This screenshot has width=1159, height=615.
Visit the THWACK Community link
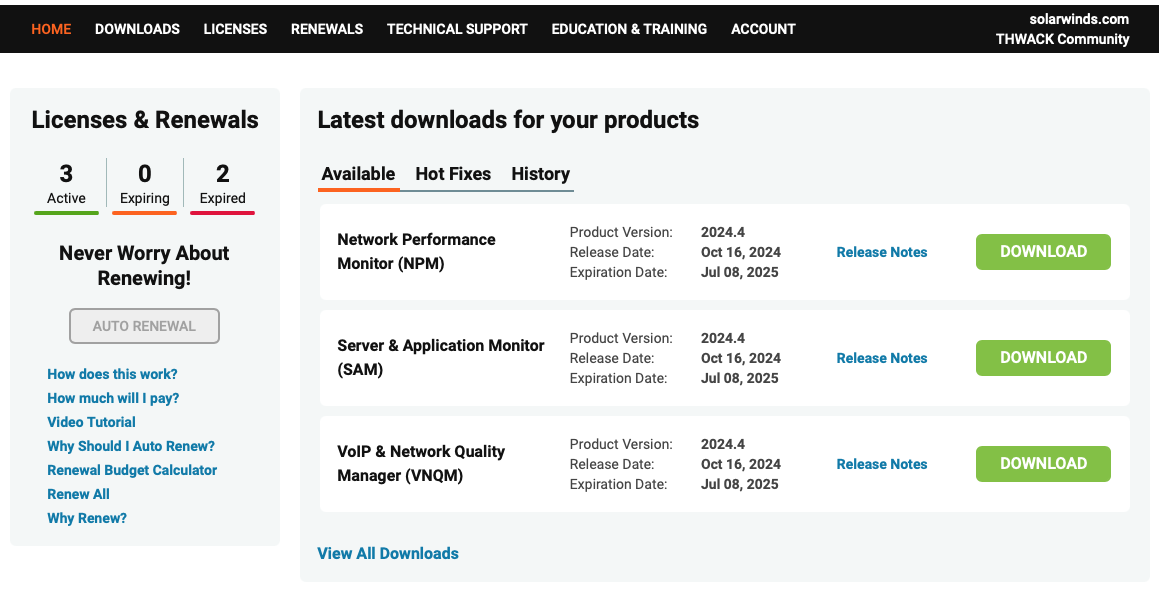1062,40
